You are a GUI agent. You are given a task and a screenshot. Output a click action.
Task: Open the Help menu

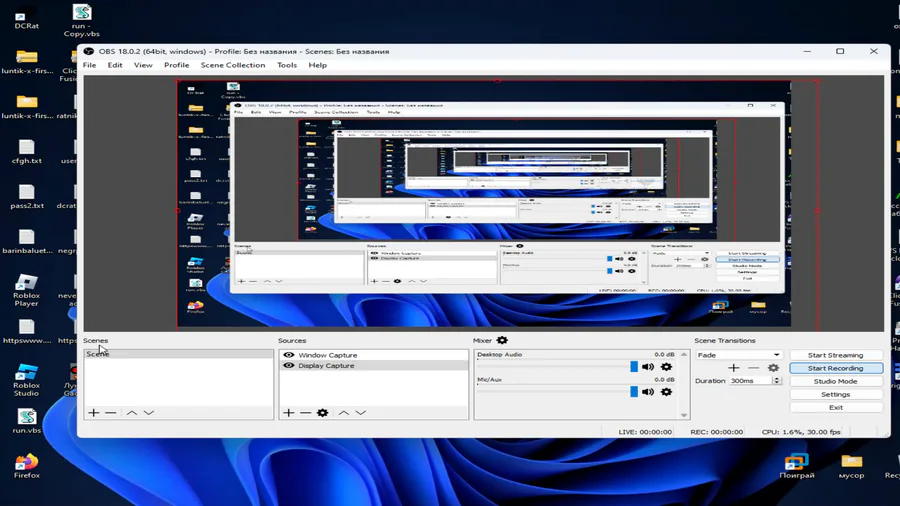point(317,65)
